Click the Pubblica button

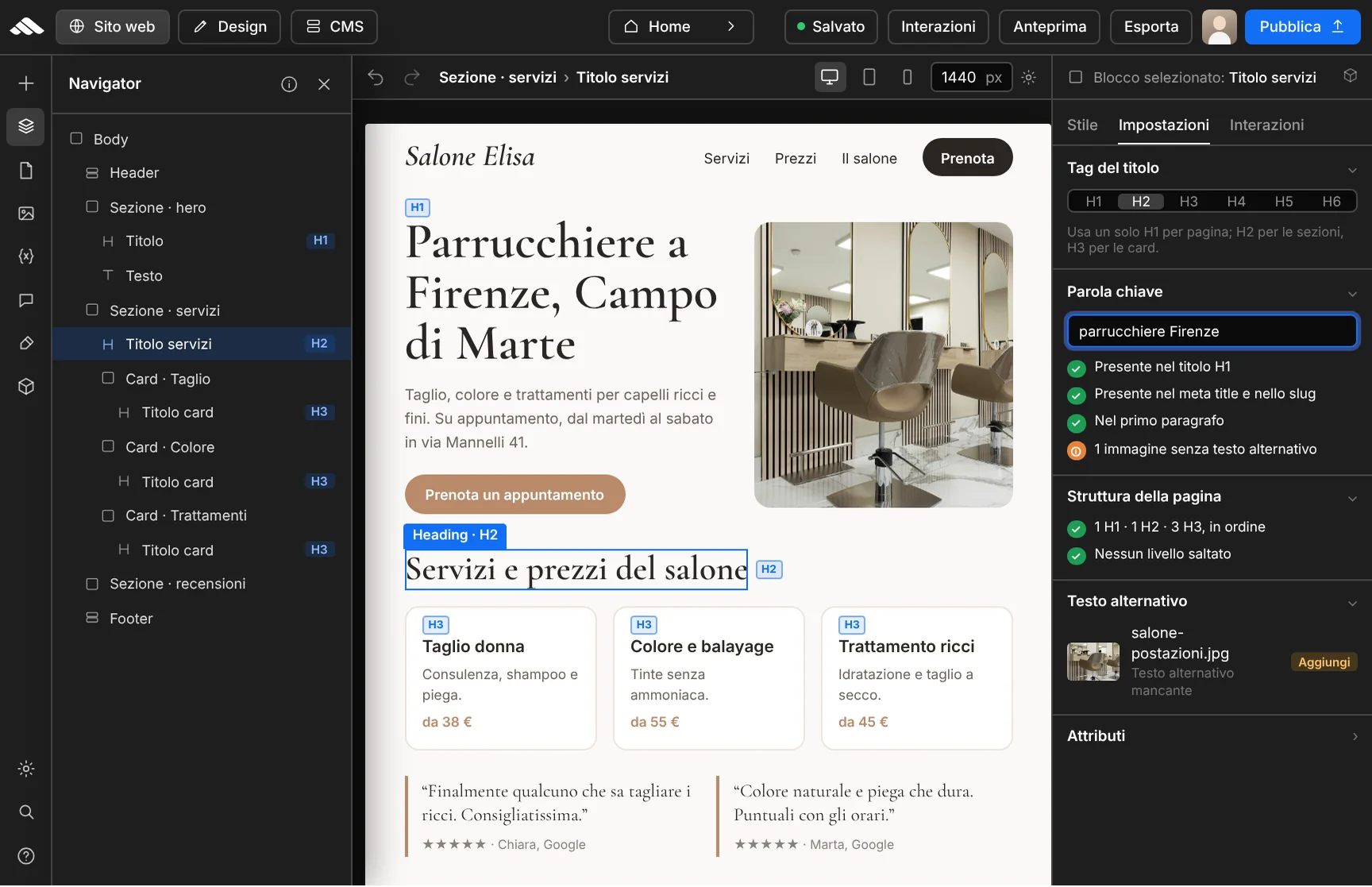(1302, 26)
